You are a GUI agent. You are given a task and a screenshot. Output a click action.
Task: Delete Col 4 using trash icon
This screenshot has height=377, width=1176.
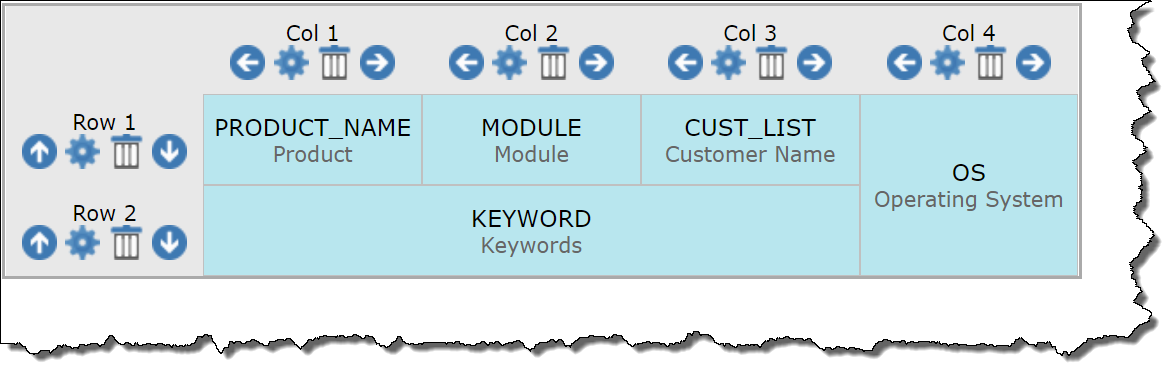tap(991, 62)
